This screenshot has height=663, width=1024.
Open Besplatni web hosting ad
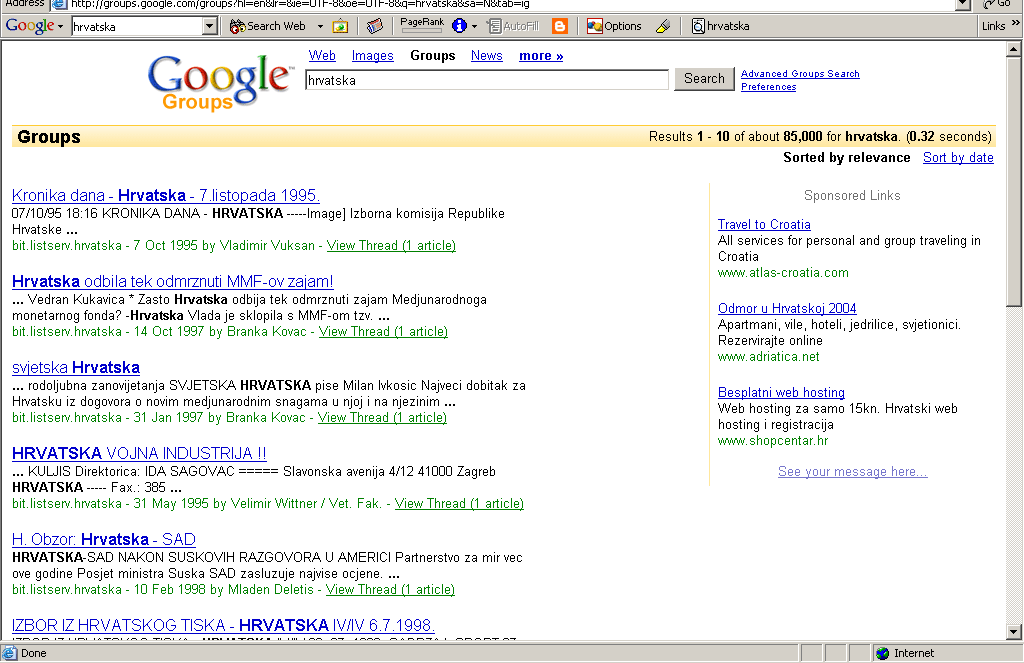[x=781, y=393]
